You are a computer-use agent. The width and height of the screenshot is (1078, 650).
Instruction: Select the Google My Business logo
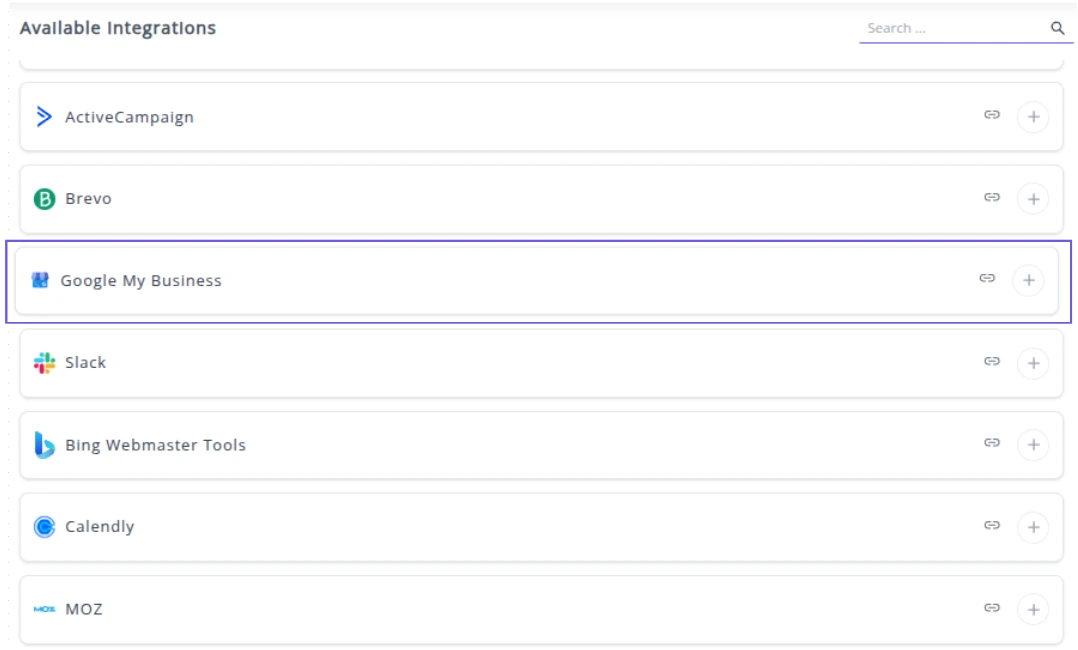pyautogui.click(x=40, y=281)
